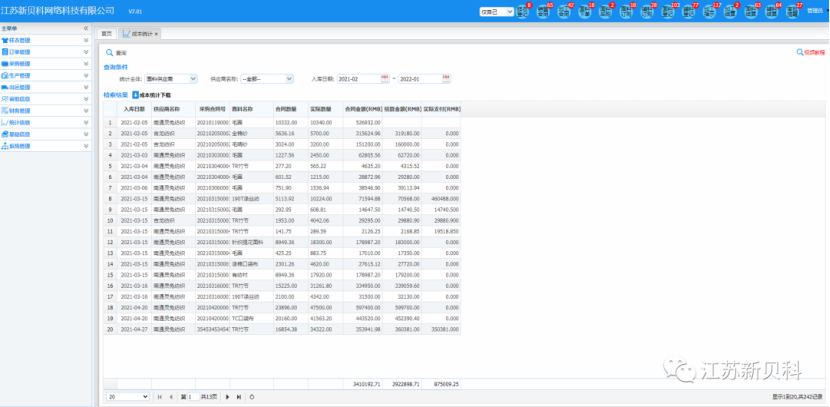Click the magnifier icon beside 查询
830x407 pixels.
click(110, 53)
